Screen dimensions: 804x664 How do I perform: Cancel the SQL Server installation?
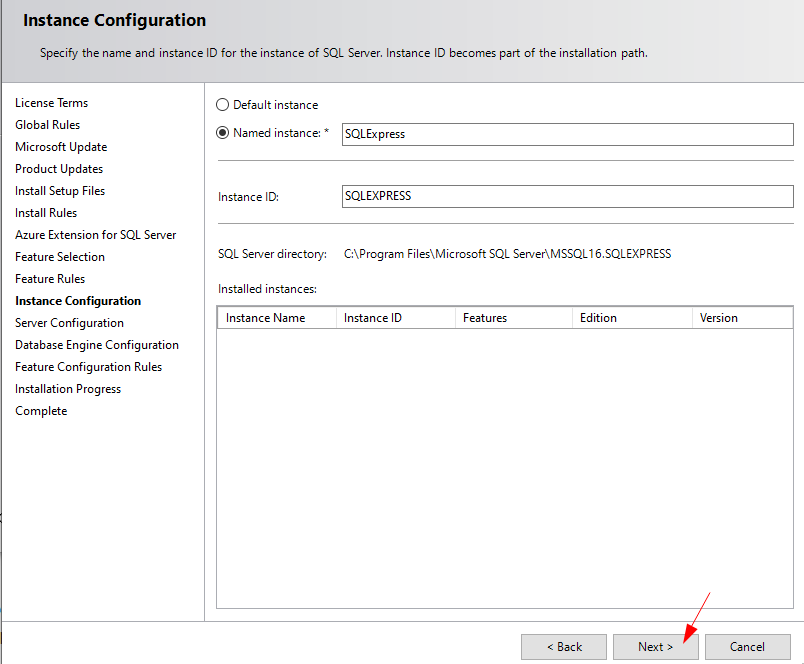pyautogui.click(x=747, y=647)
